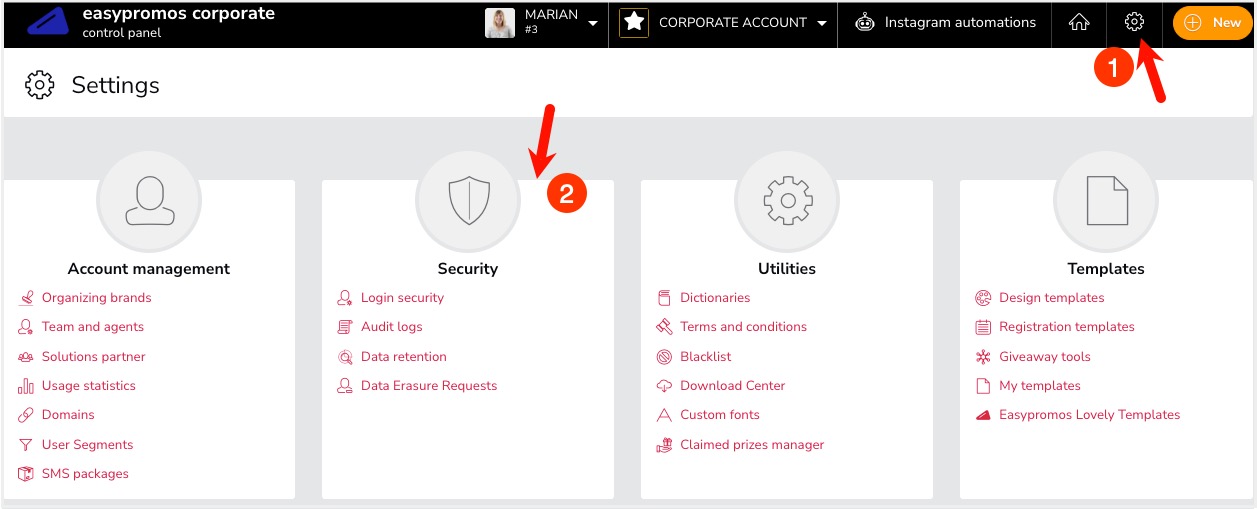Open Easypromos Lovely Templates
This screenshot has width=1257, height=509.
[x=1090, y=415]
